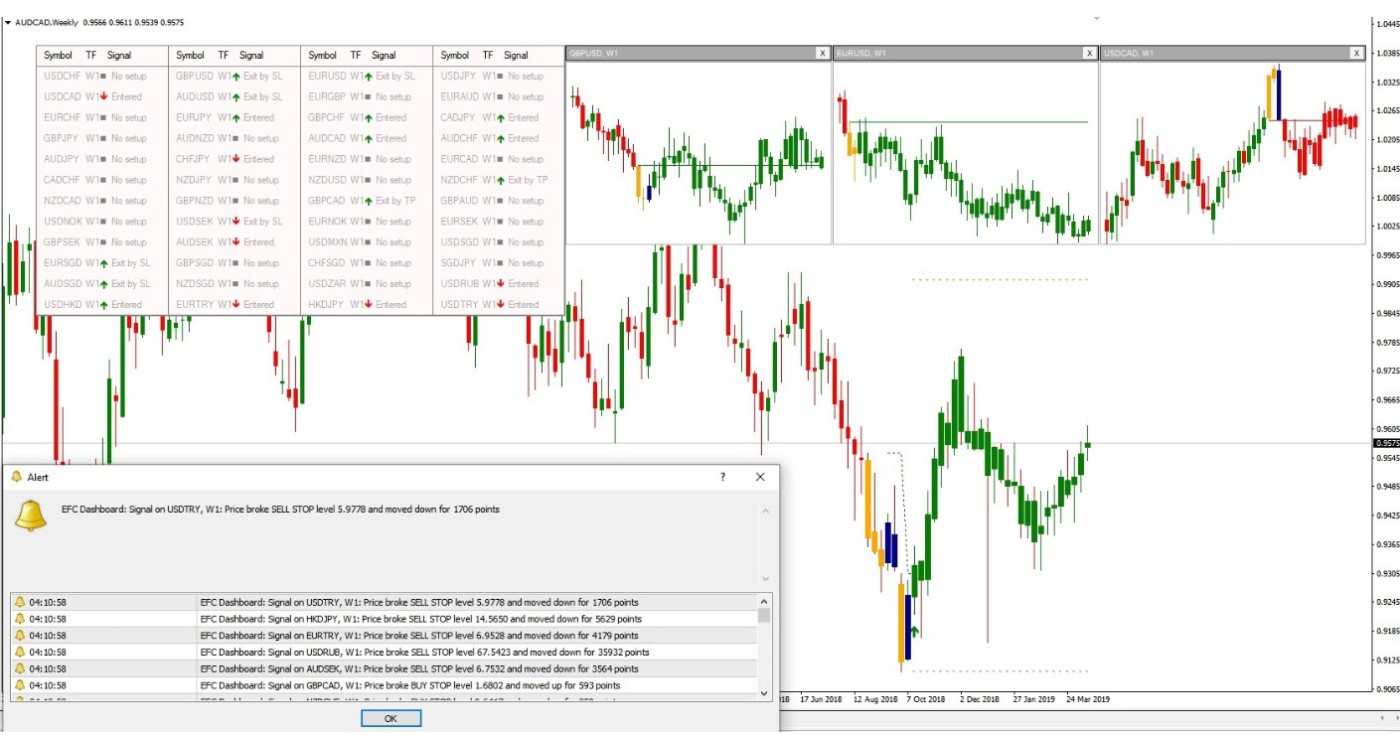Select the bell icon beside the USDTRY alert row
Viewport: 1400px width, 750px height.
pyautogui.click(x=20, y=603)
